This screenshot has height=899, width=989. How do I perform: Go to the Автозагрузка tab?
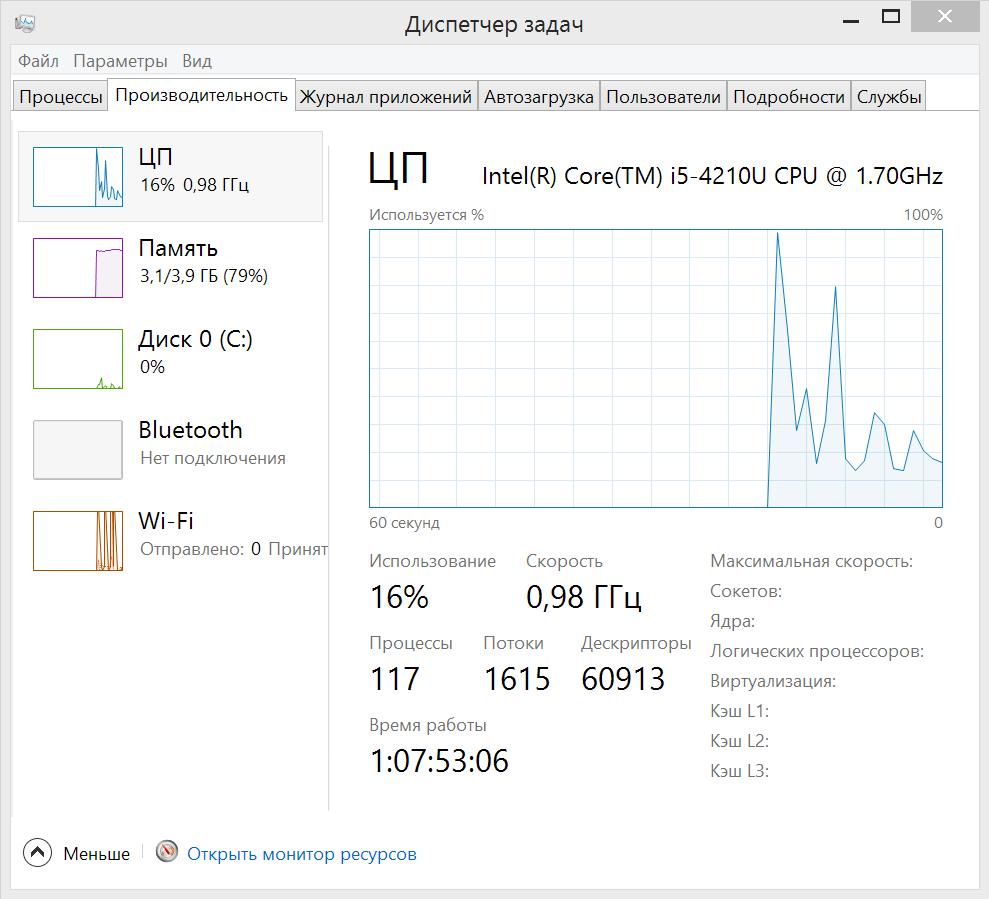(539, 97)
